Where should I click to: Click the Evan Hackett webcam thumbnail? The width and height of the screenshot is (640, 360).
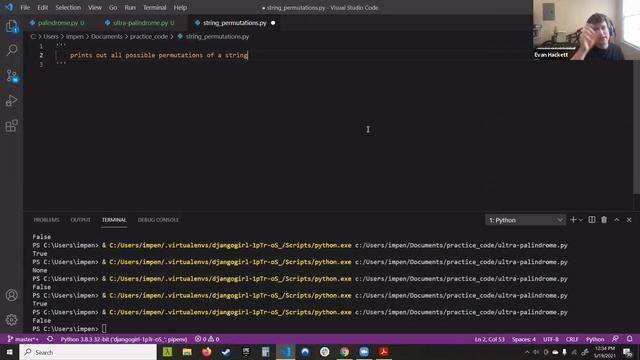pyautogui.click(x=586, y=30)
